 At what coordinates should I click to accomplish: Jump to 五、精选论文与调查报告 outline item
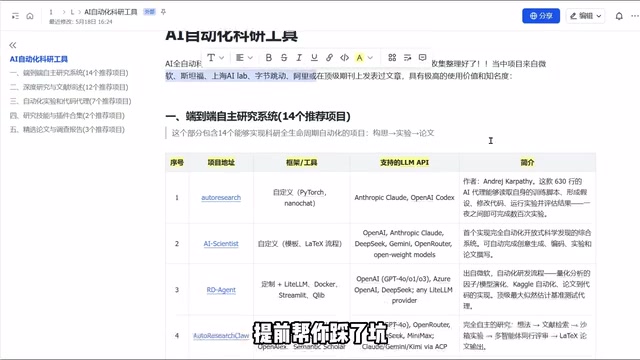click(67, 129)
